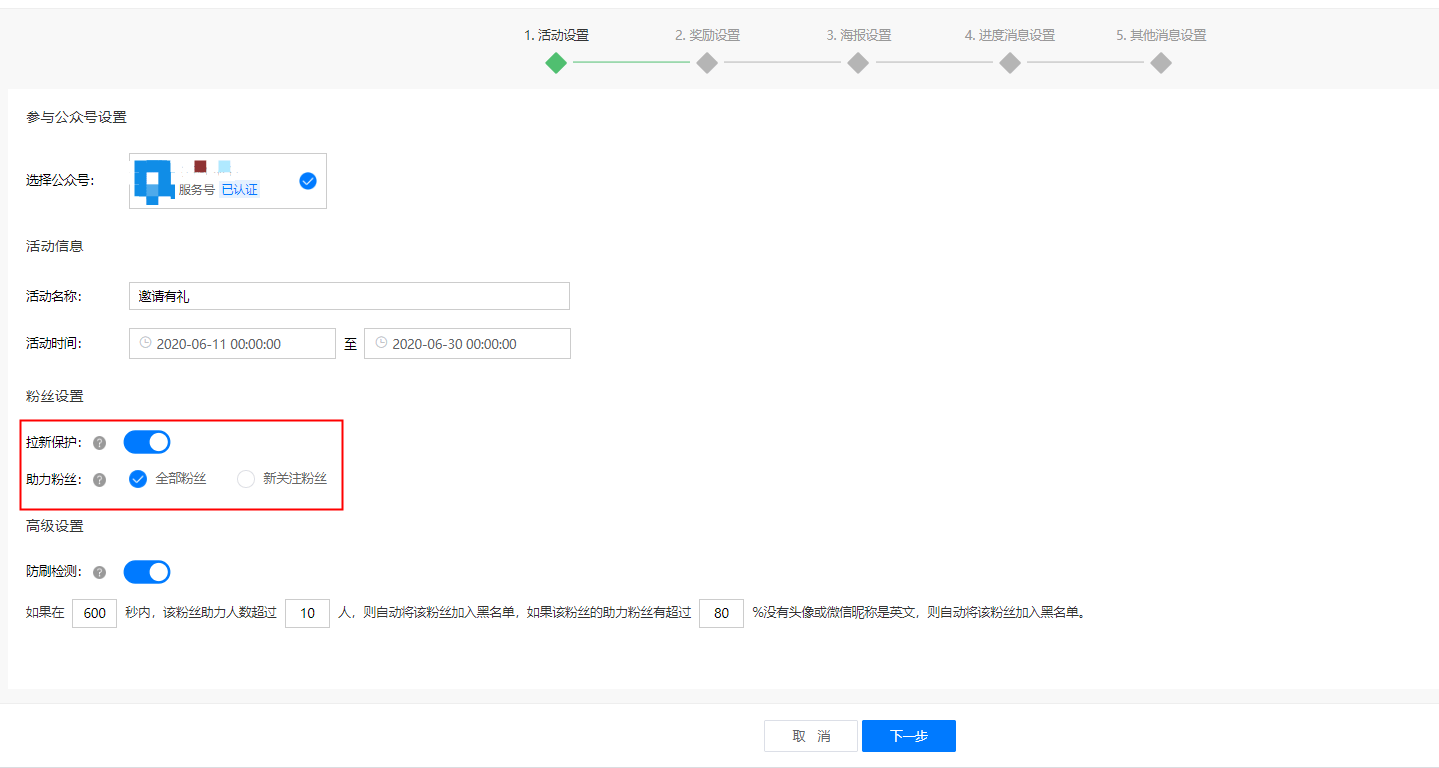Go to step 4 进度消息设置

point(1010,63)
